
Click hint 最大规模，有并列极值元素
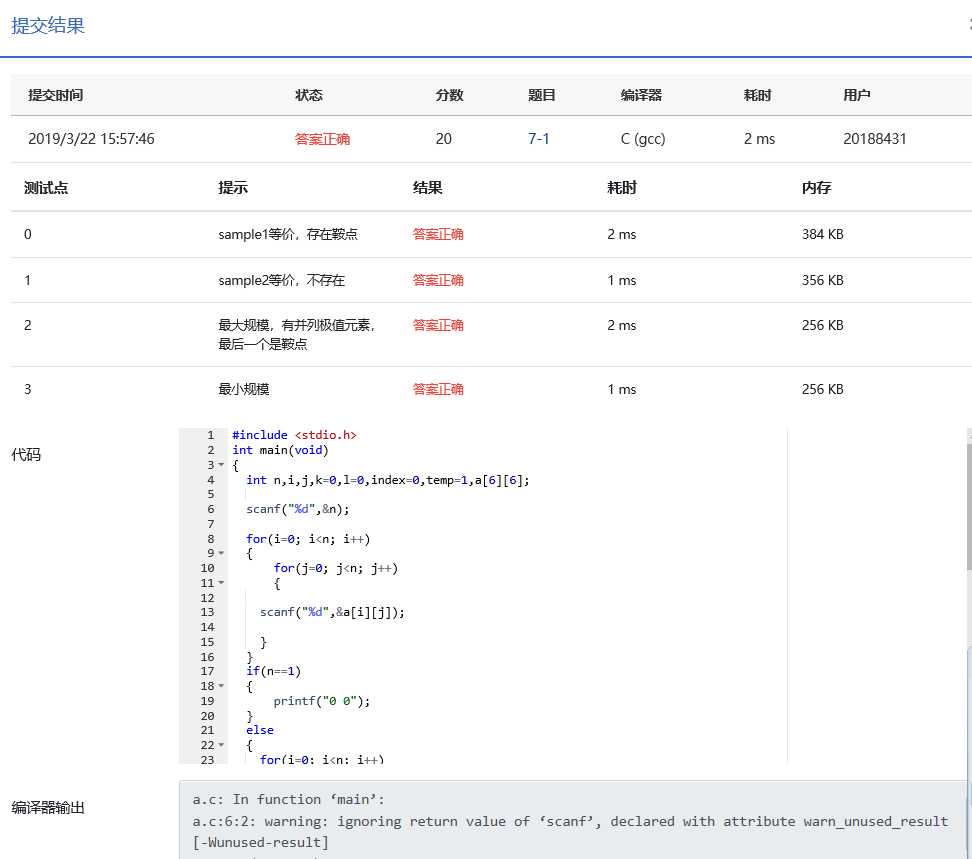click(296, 325)
